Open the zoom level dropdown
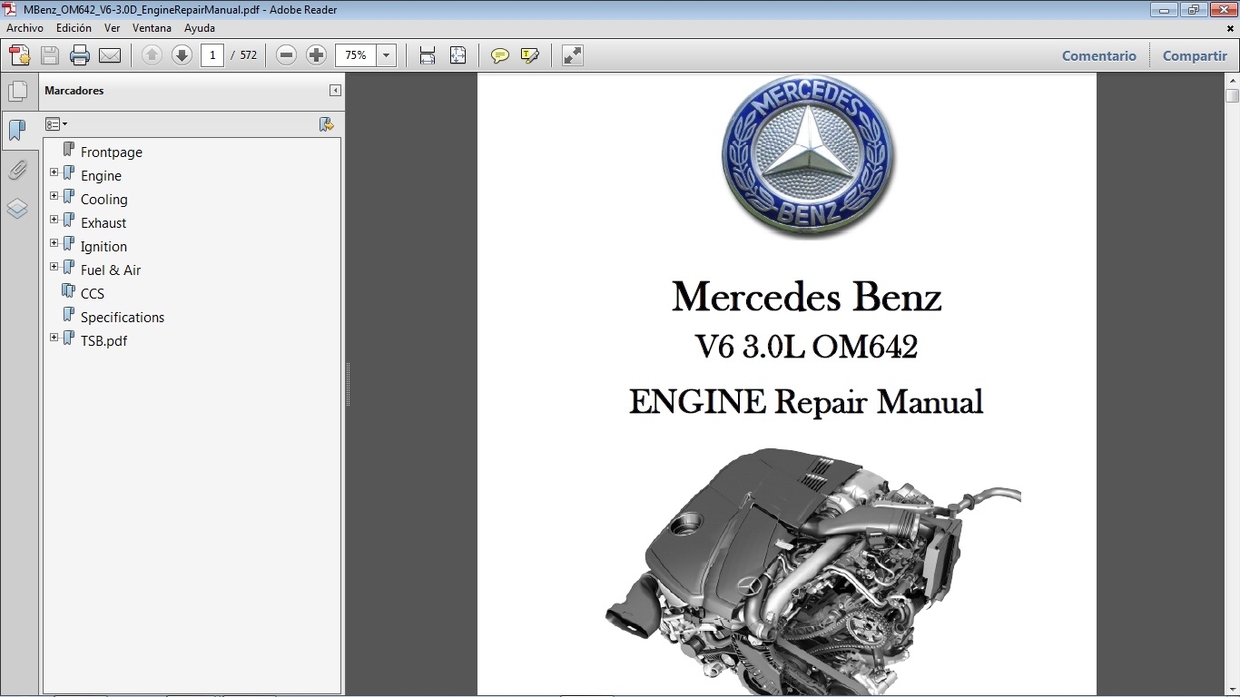 pyautogui.click(x=386, y=55)
